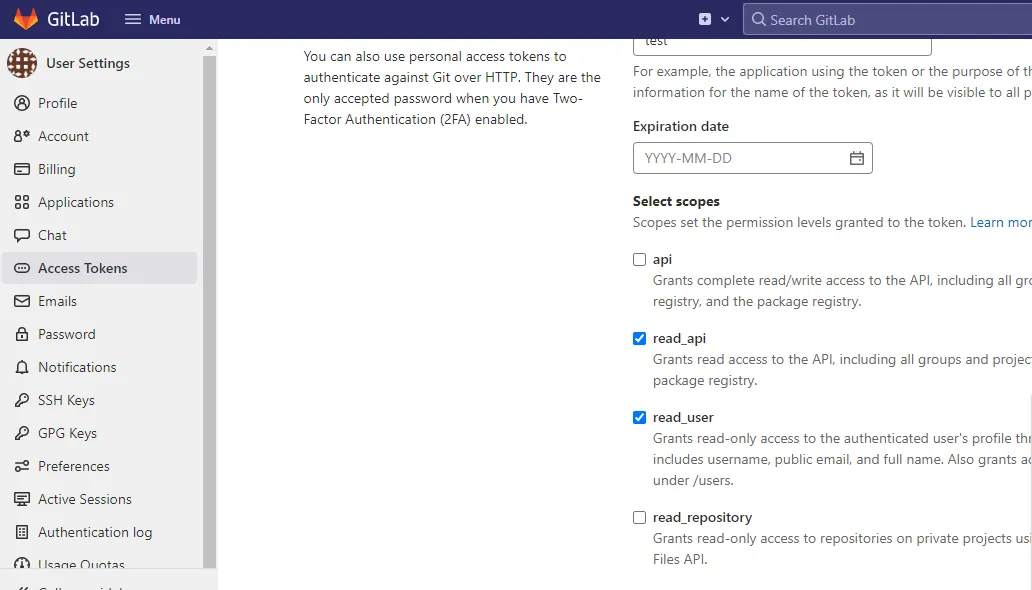Open the Billing page

(100, 169)
